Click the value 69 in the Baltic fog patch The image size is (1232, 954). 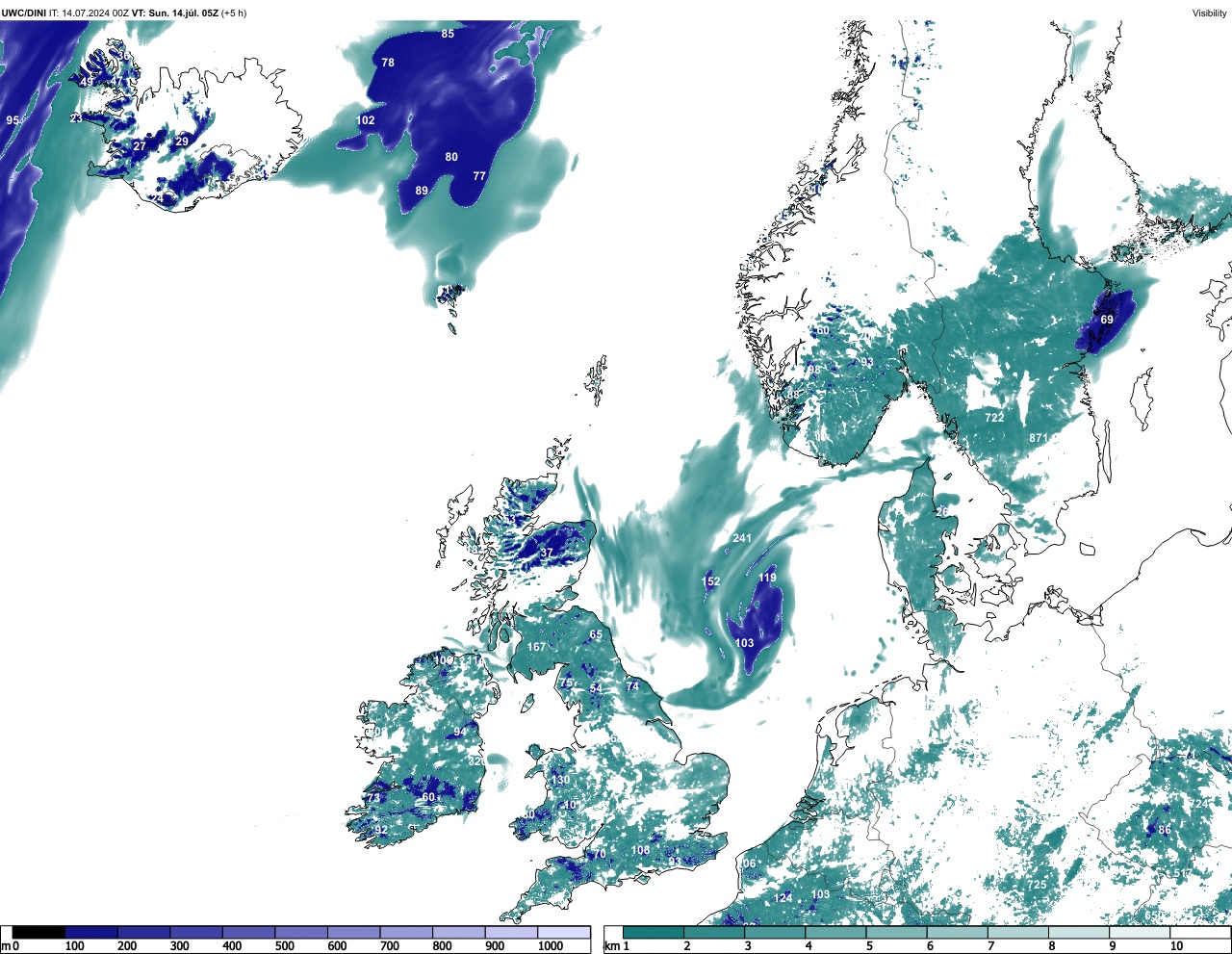point(1107,320)
